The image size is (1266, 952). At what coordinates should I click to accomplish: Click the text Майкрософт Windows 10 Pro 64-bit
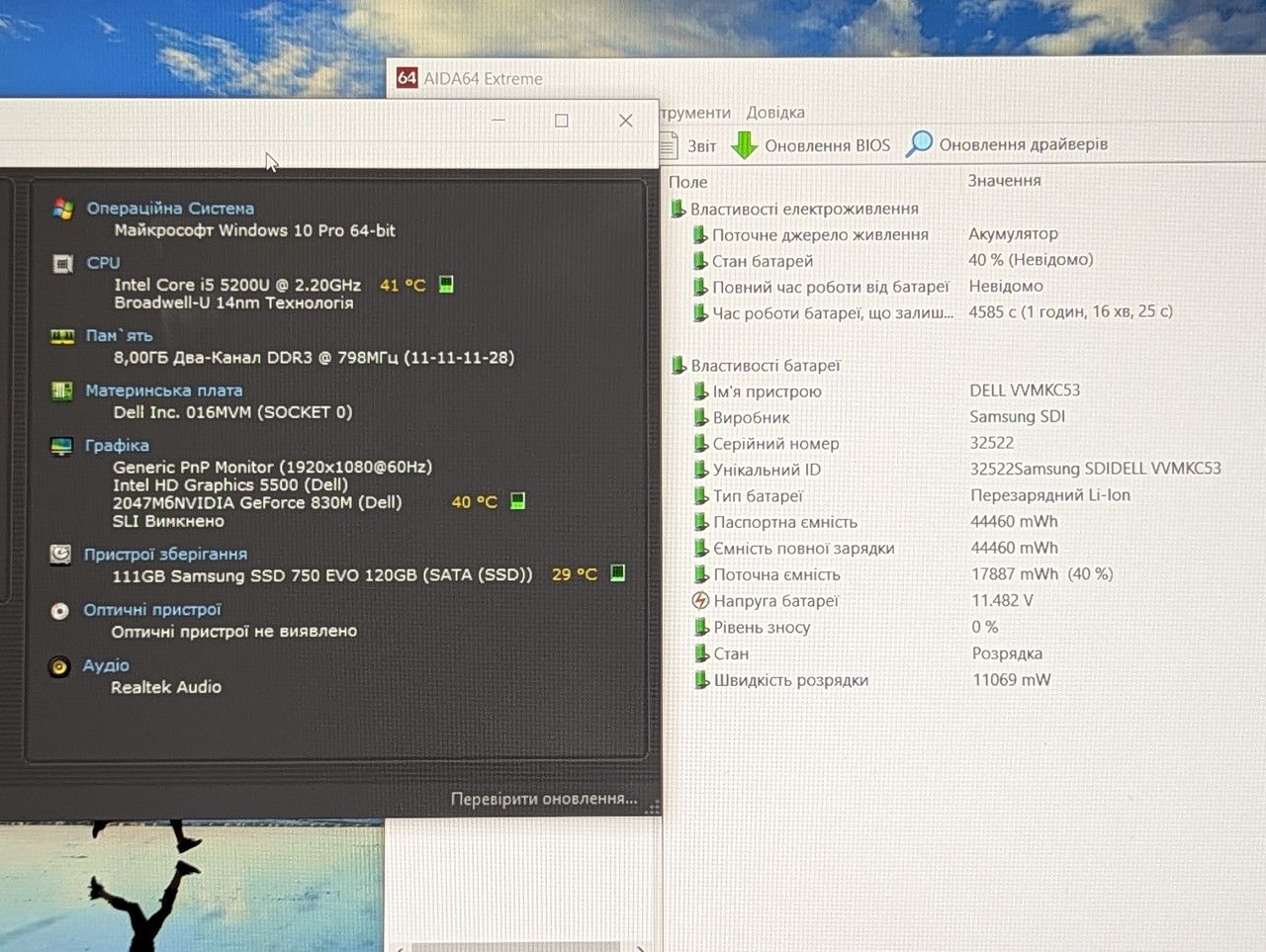coord(255,230)
